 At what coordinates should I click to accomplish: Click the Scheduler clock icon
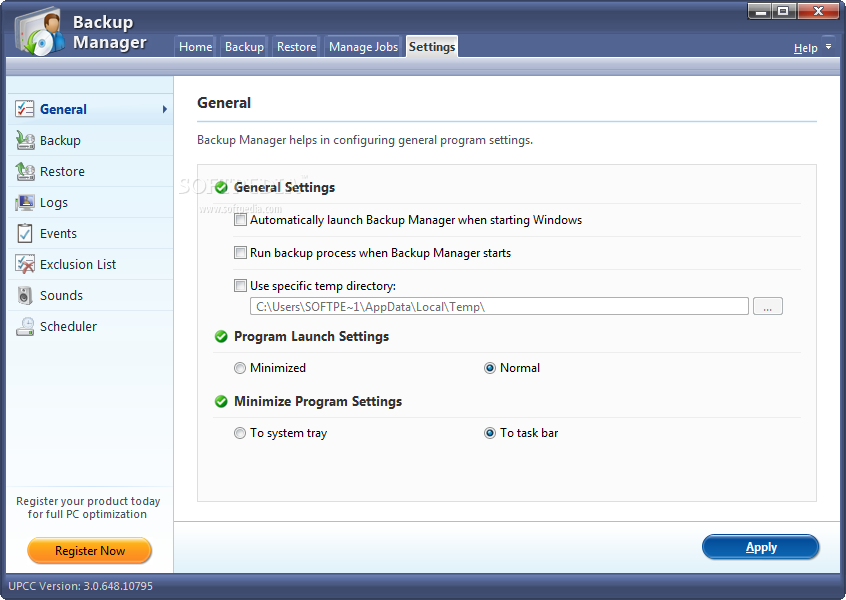tap(25, 326)
